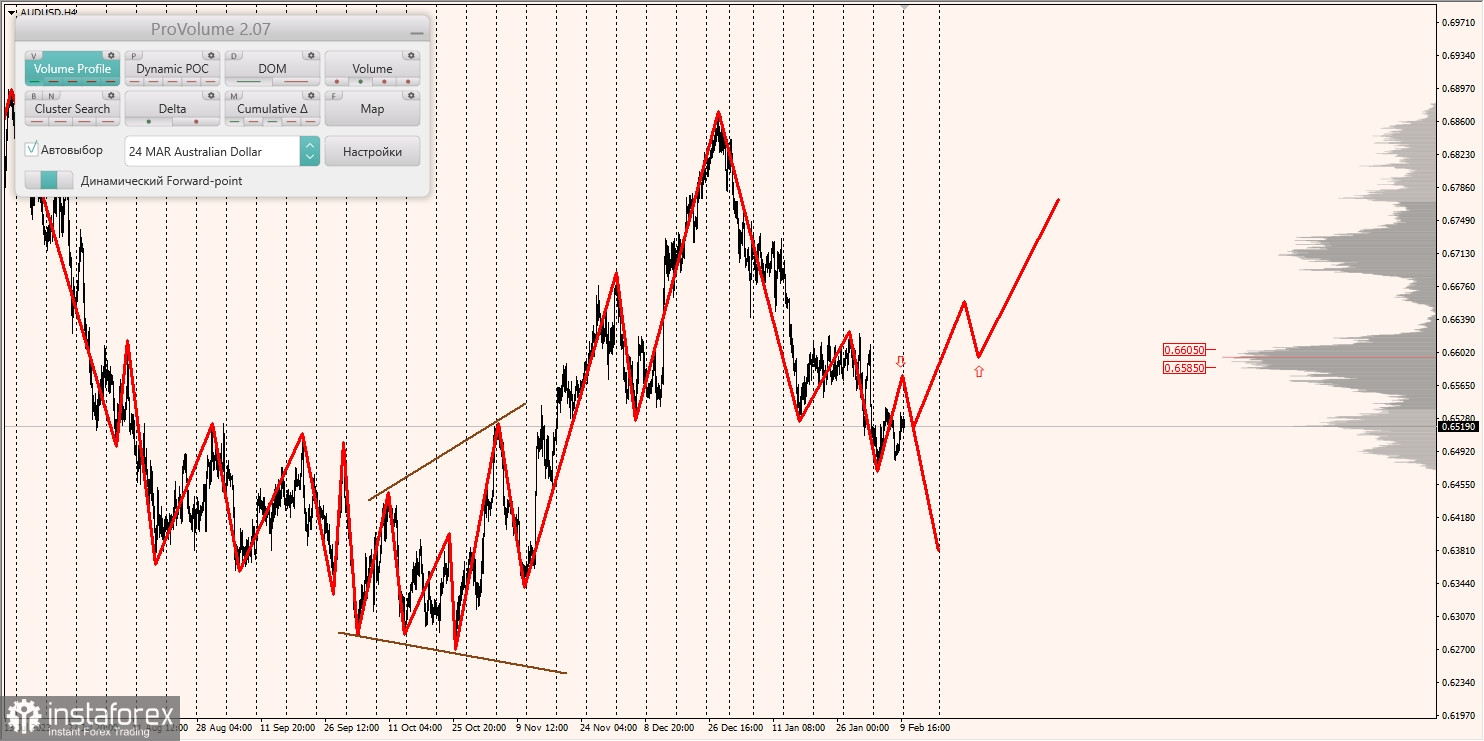1484x741 pixels.
Task: Activate the Map button
Action: tap(372, 109)
